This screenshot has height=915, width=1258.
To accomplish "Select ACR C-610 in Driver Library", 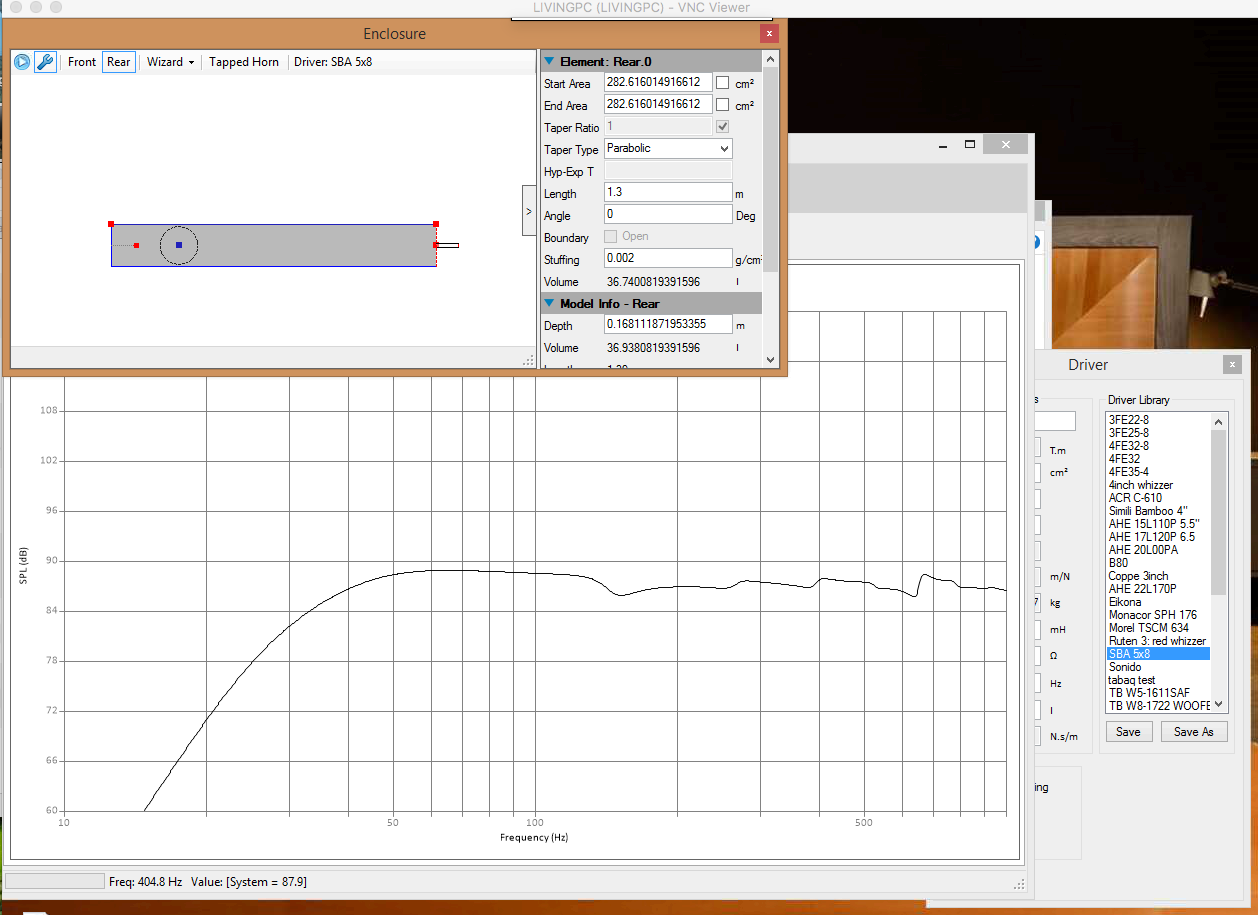I will click(x=1135, y=498).
